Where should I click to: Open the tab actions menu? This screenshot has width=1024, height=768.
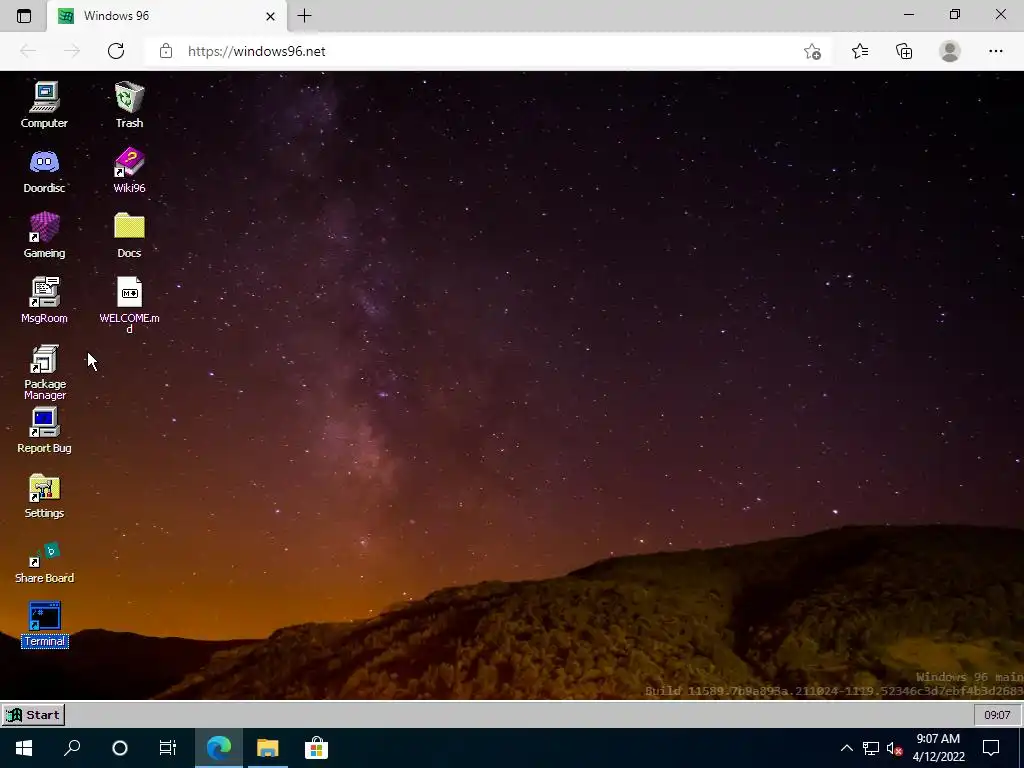pyautogui.click(x=24, y=16)
